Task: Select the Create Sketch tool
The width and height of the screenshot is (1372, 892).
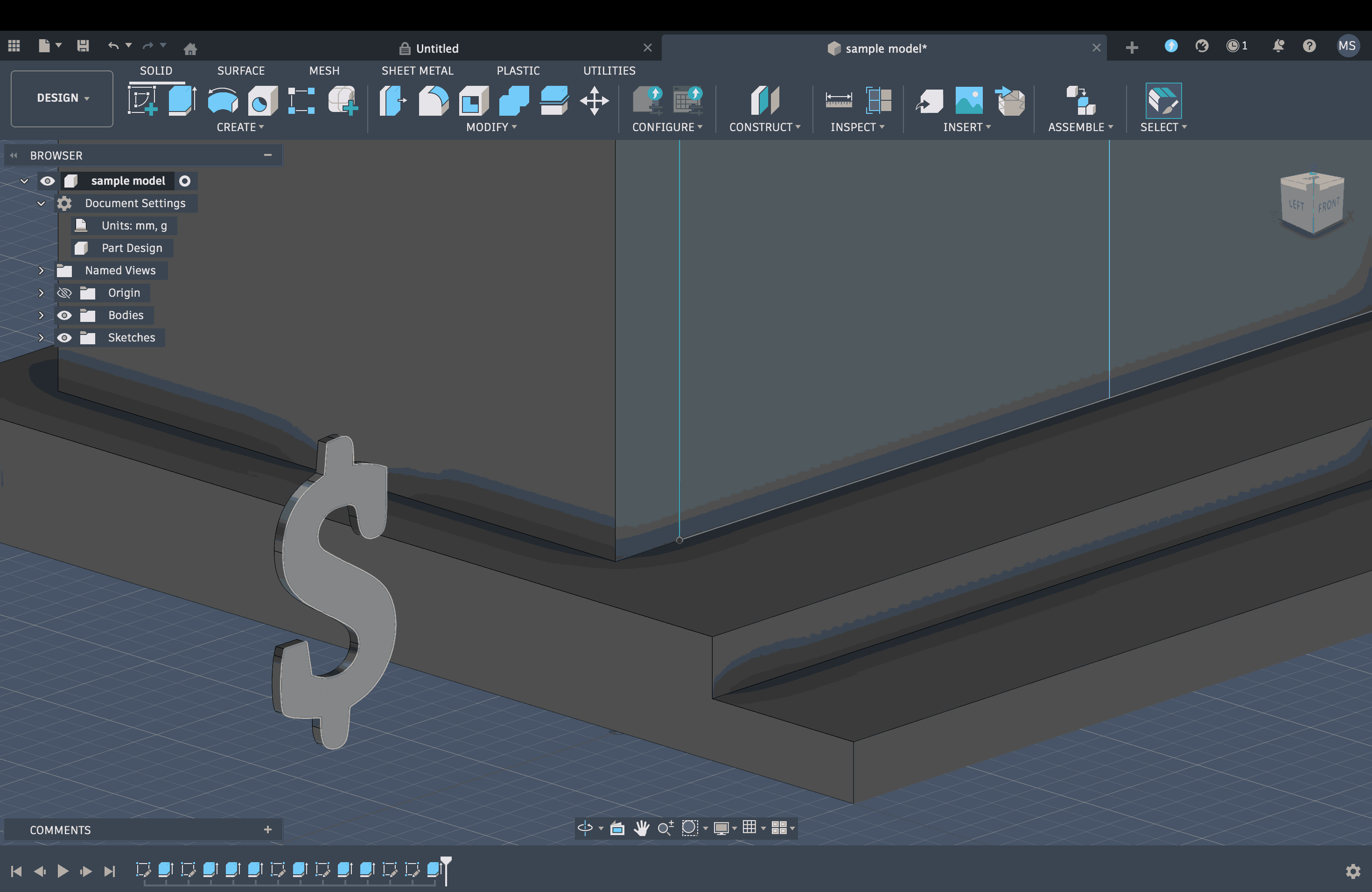Action: click(x=142, y=101)
